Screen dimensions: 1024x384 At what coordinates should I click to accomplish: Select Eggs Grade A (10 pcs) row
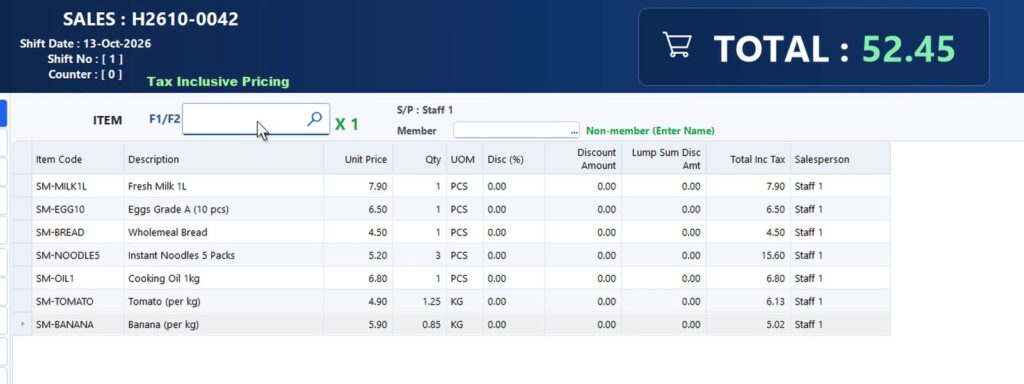pyautogui.click(x=451, y=209)
